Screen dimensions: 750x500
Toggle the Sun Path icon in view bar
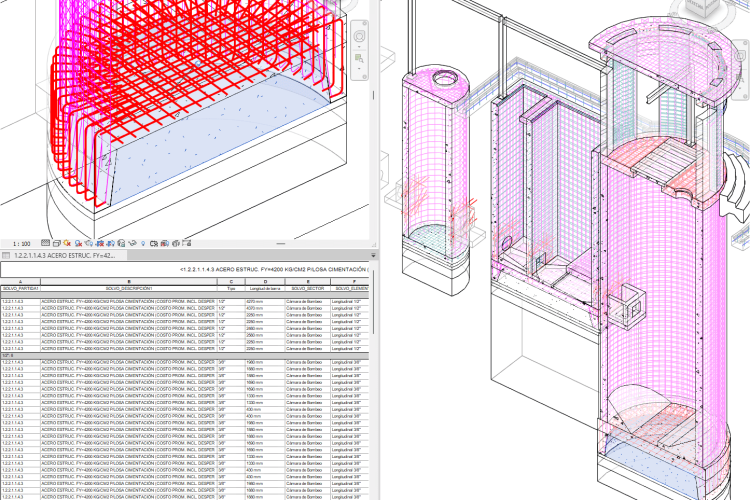coord(67,243)
